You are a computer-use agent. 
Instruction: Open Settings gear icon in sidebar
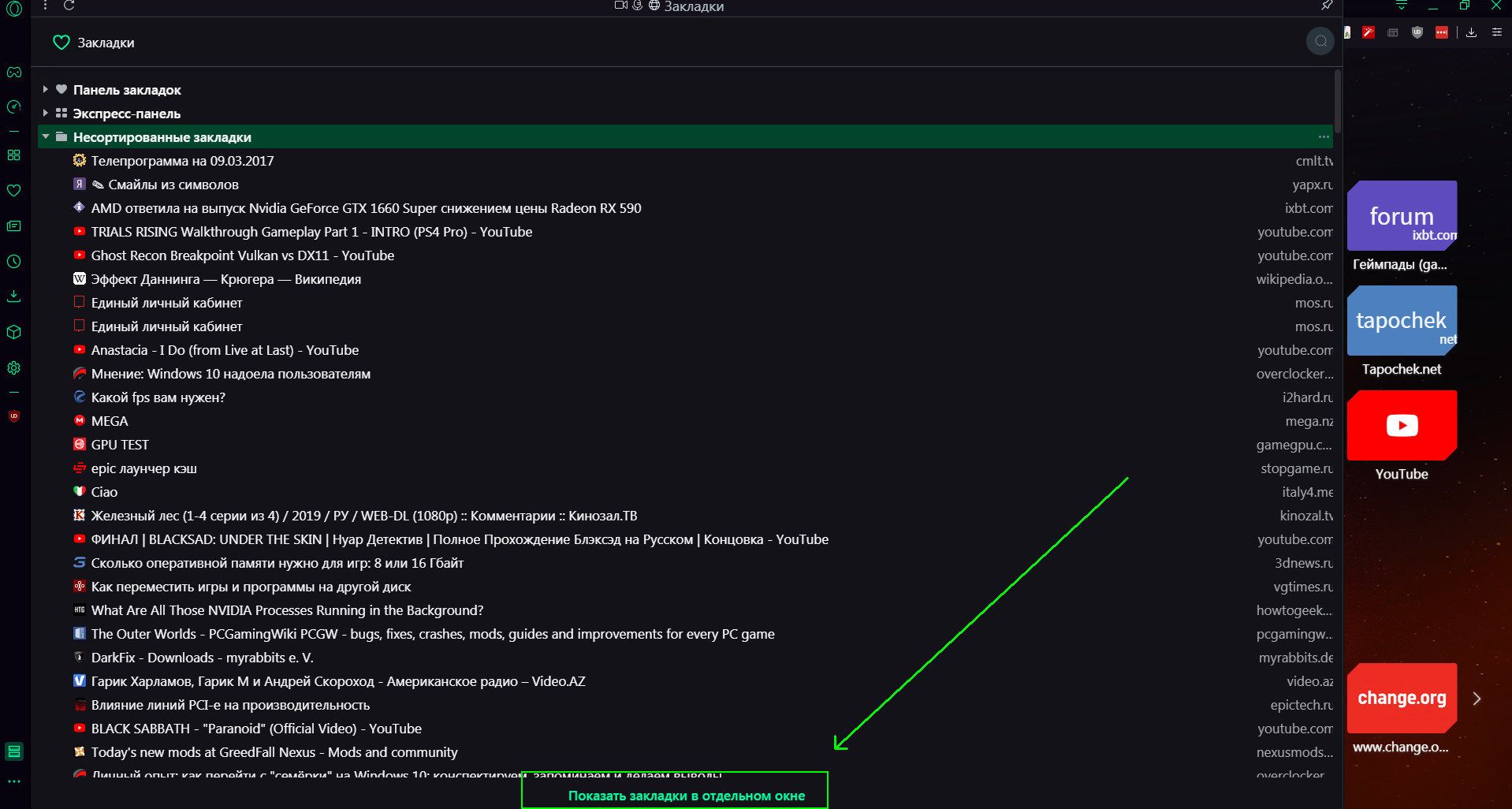tap(13, 368)
